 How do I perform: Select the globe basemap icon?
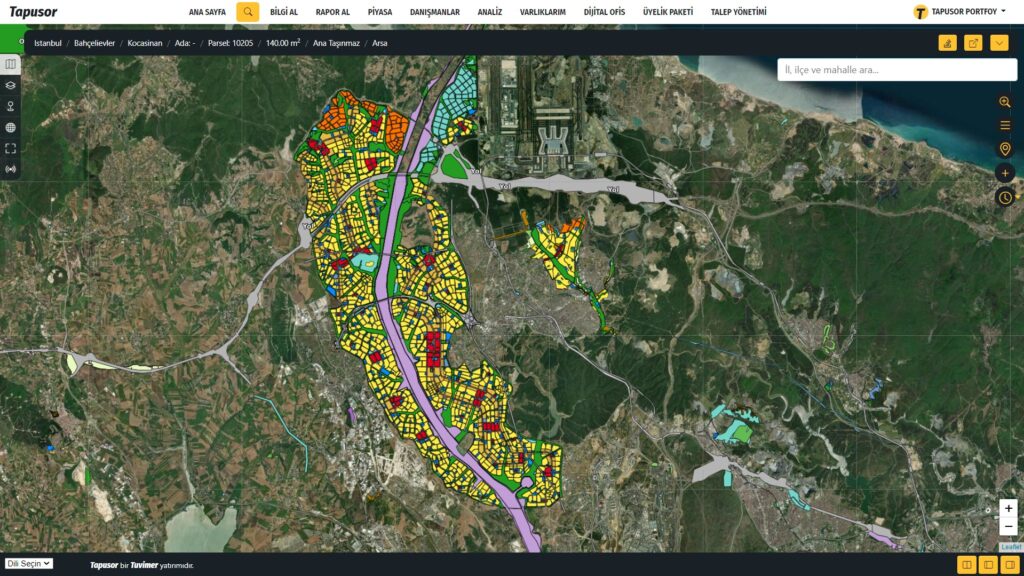click(11, 127)
